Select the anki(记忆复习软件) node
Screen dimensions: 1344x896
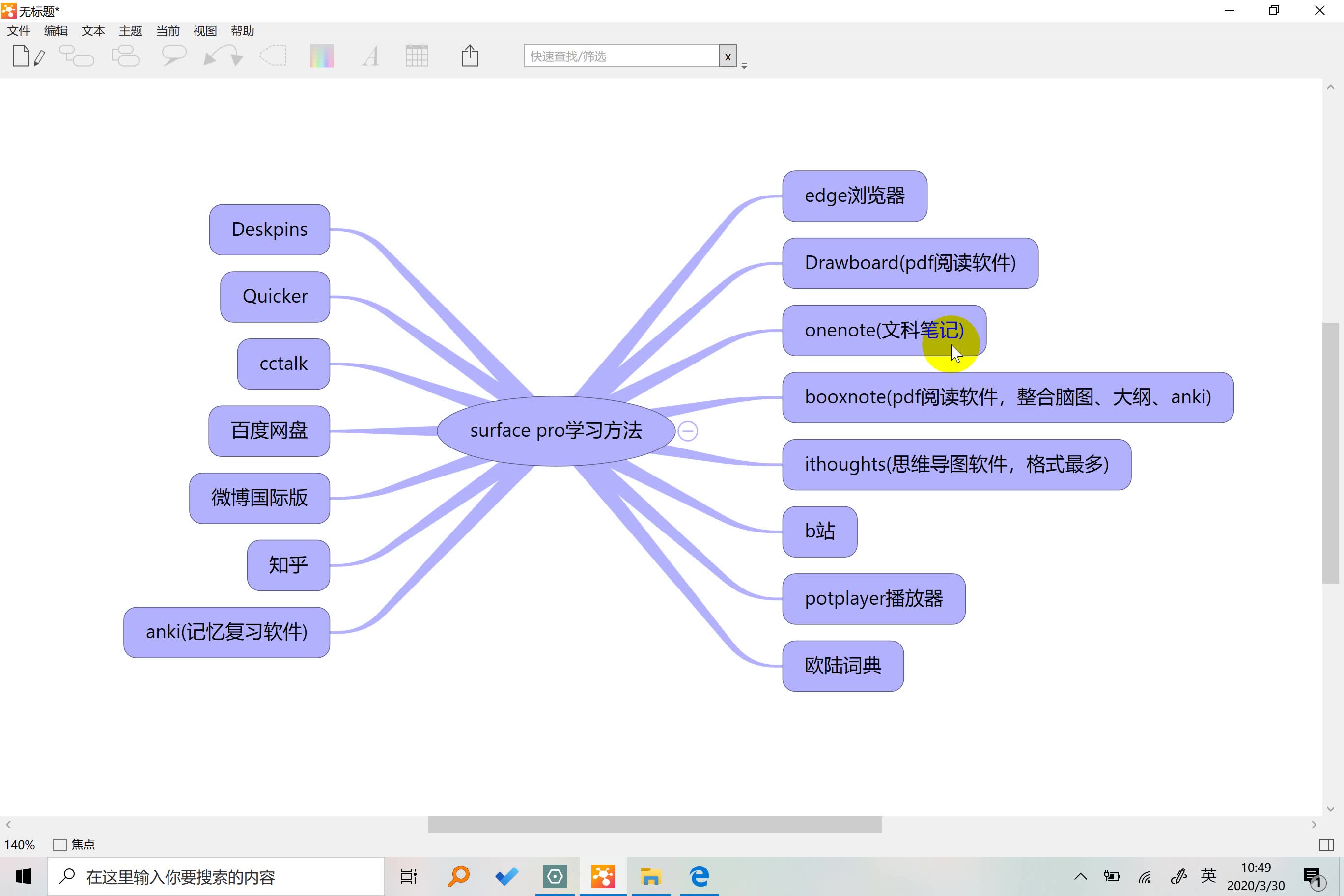tap(226, 632)
